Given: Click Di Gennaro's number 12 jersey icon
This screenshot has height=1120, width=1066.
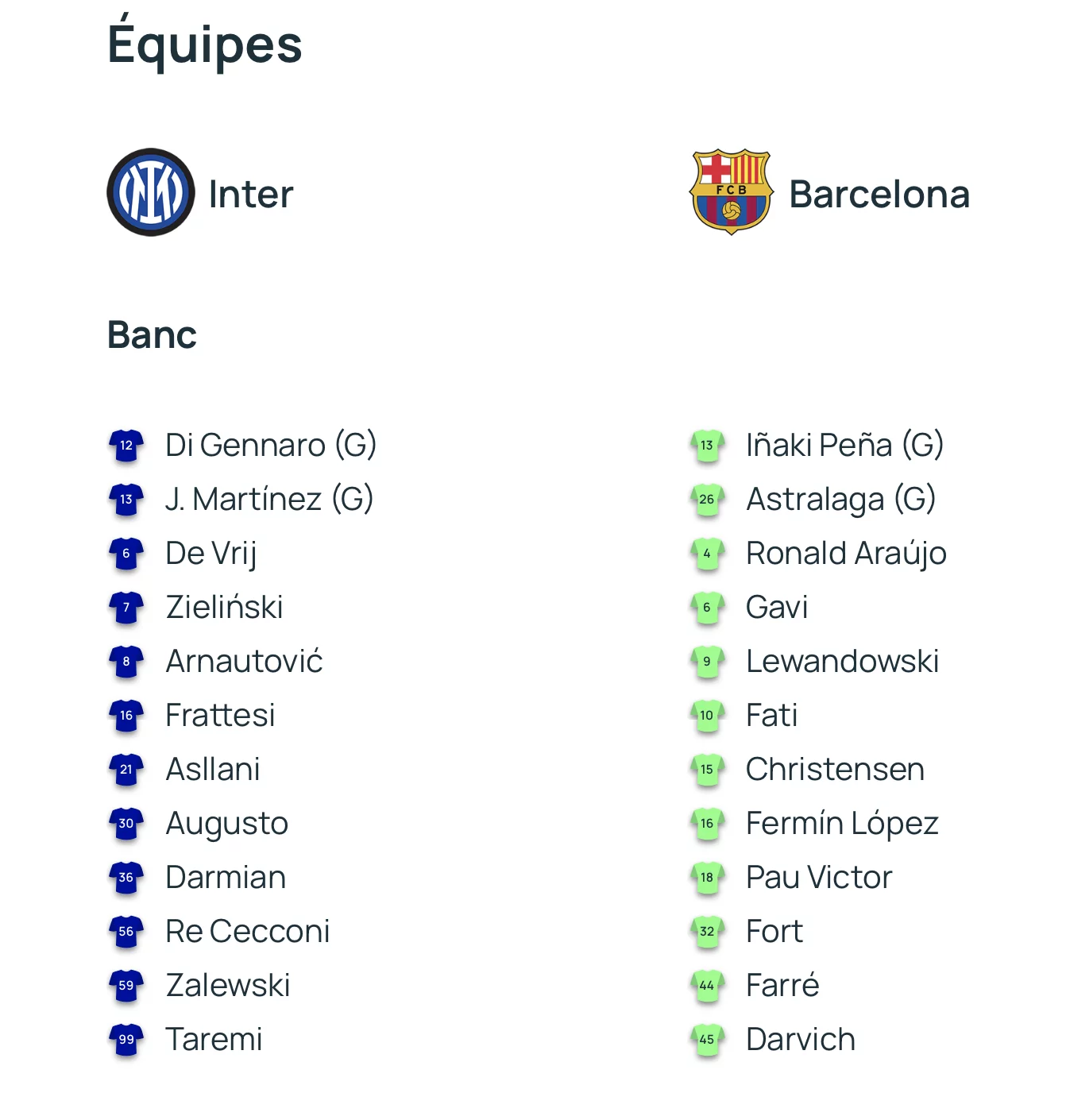Looking at the screenshot, I should coord(126,446).
